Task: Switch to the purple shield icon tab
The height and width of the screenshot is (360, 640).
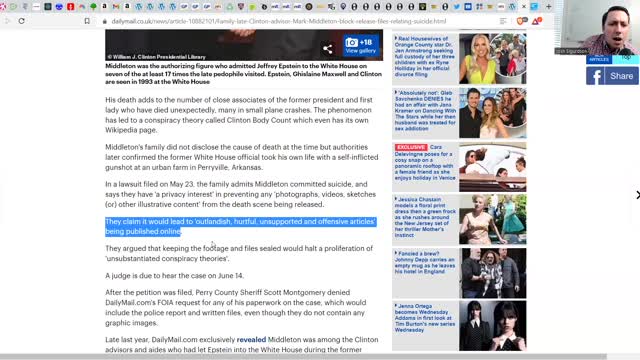Action: pos(241,7)
